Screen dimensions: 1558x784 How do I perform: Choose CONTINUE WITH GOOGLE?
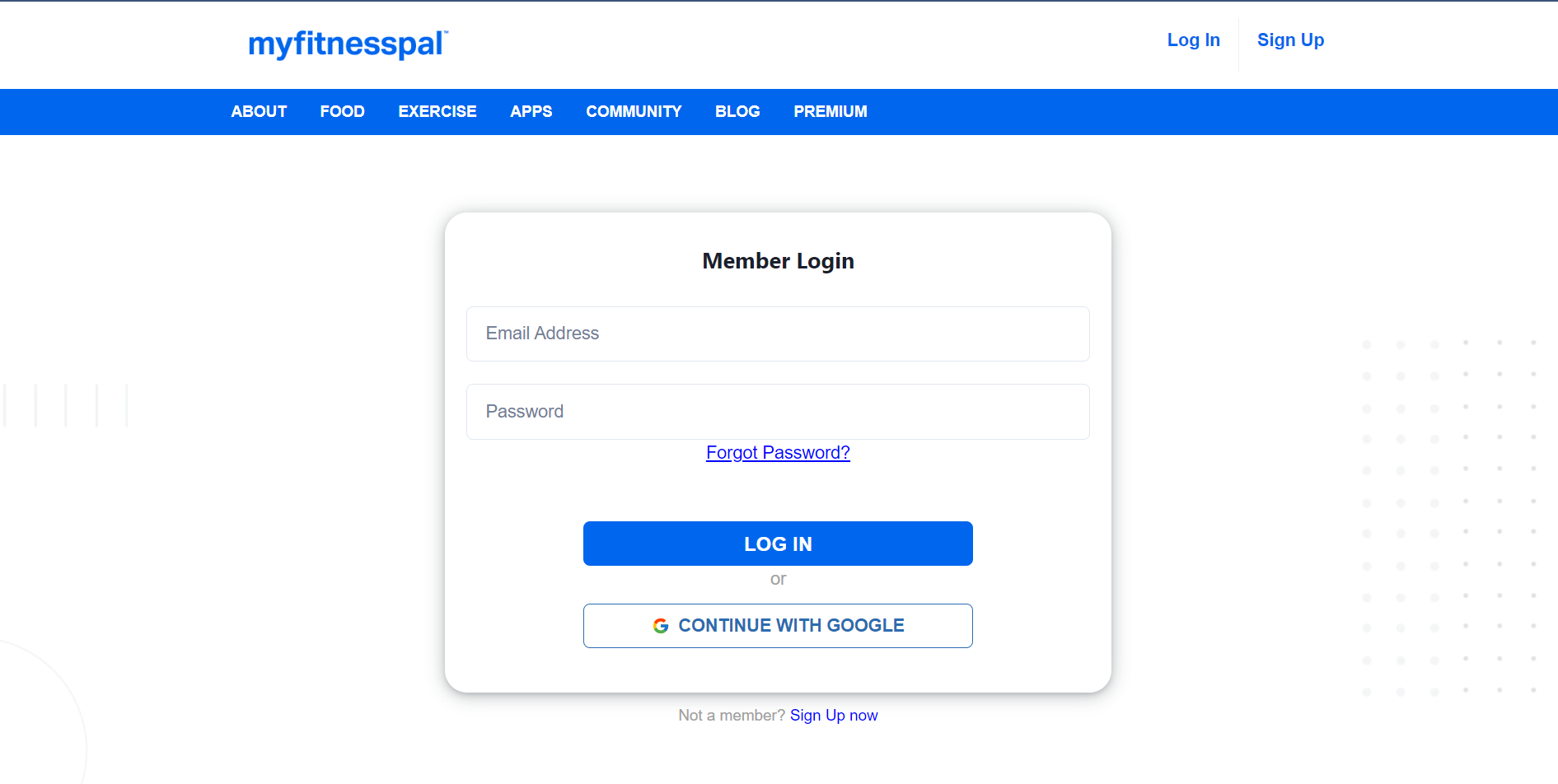click(778, 626)
